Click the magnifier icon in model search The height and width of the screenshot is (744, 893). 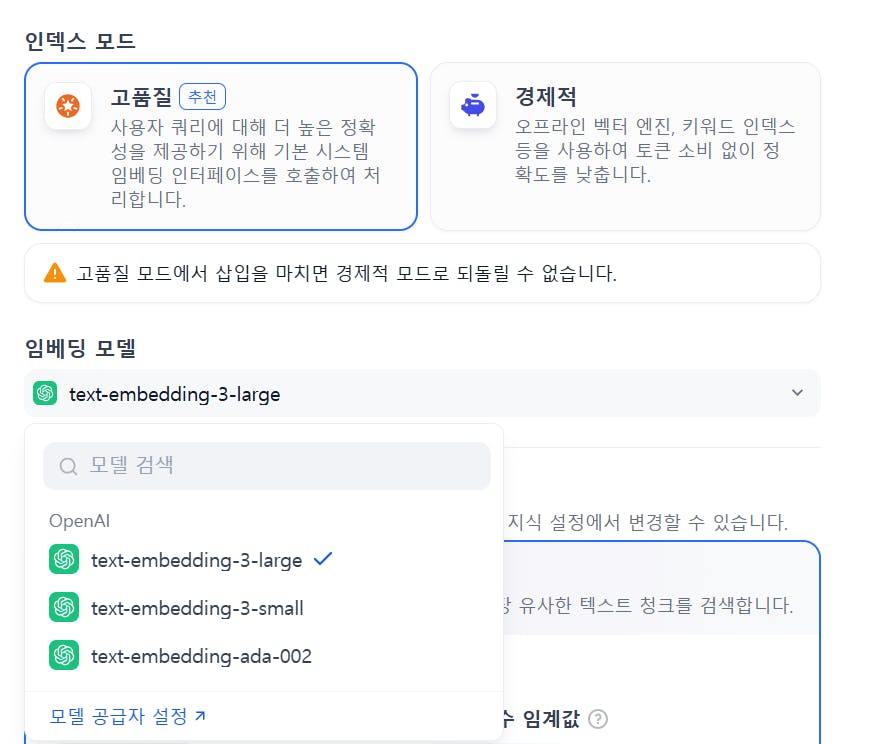click(x=69, y=466)
